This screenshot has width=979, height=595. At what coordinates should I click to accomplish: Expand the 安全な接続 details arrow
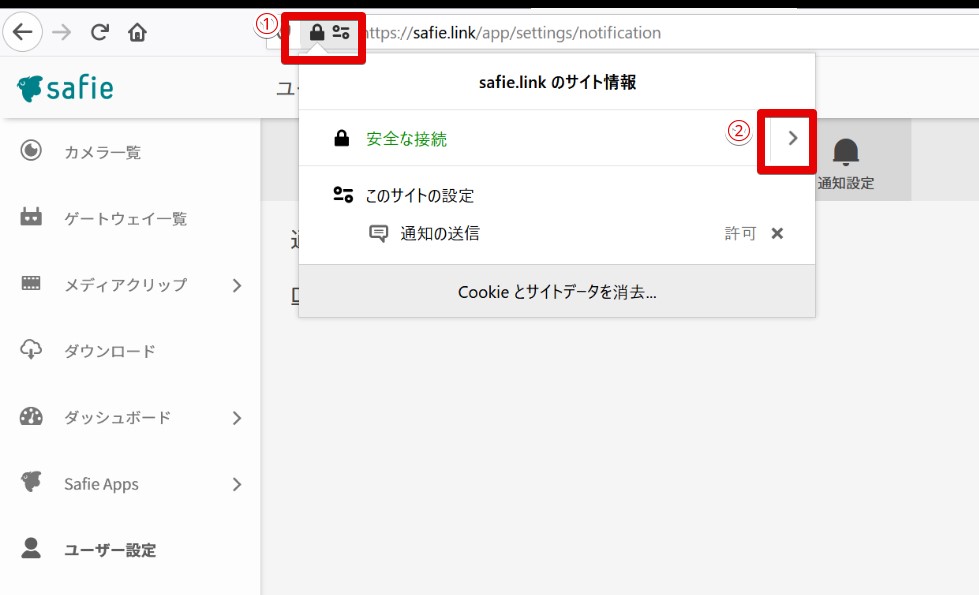pyautogui.click(x=792, y=139)
